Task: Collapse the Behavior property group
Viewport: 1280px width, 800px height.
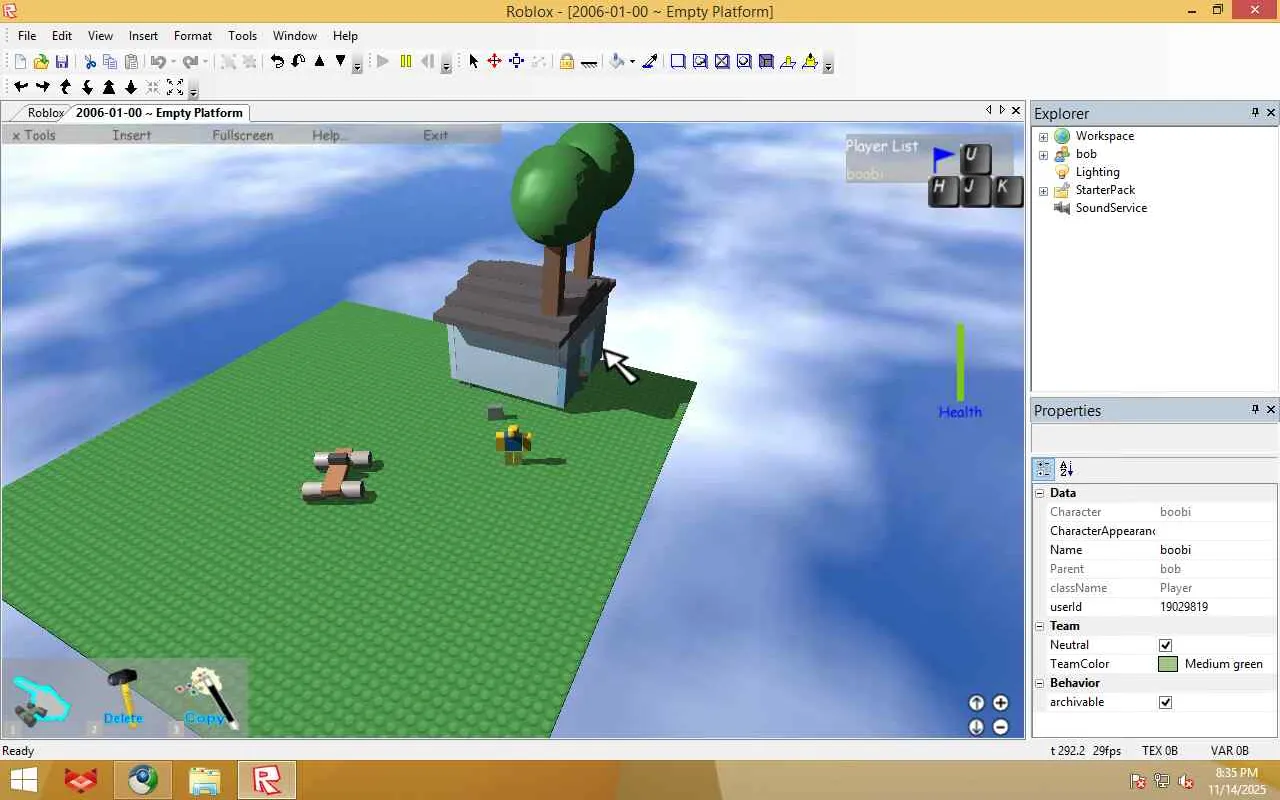Action: coord(1040,683)
